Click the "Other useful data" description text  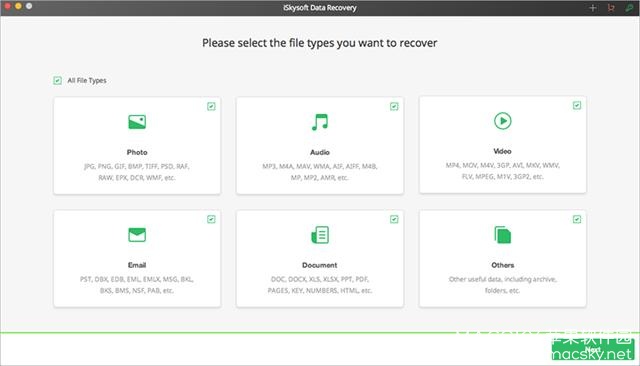coord(502,284)
